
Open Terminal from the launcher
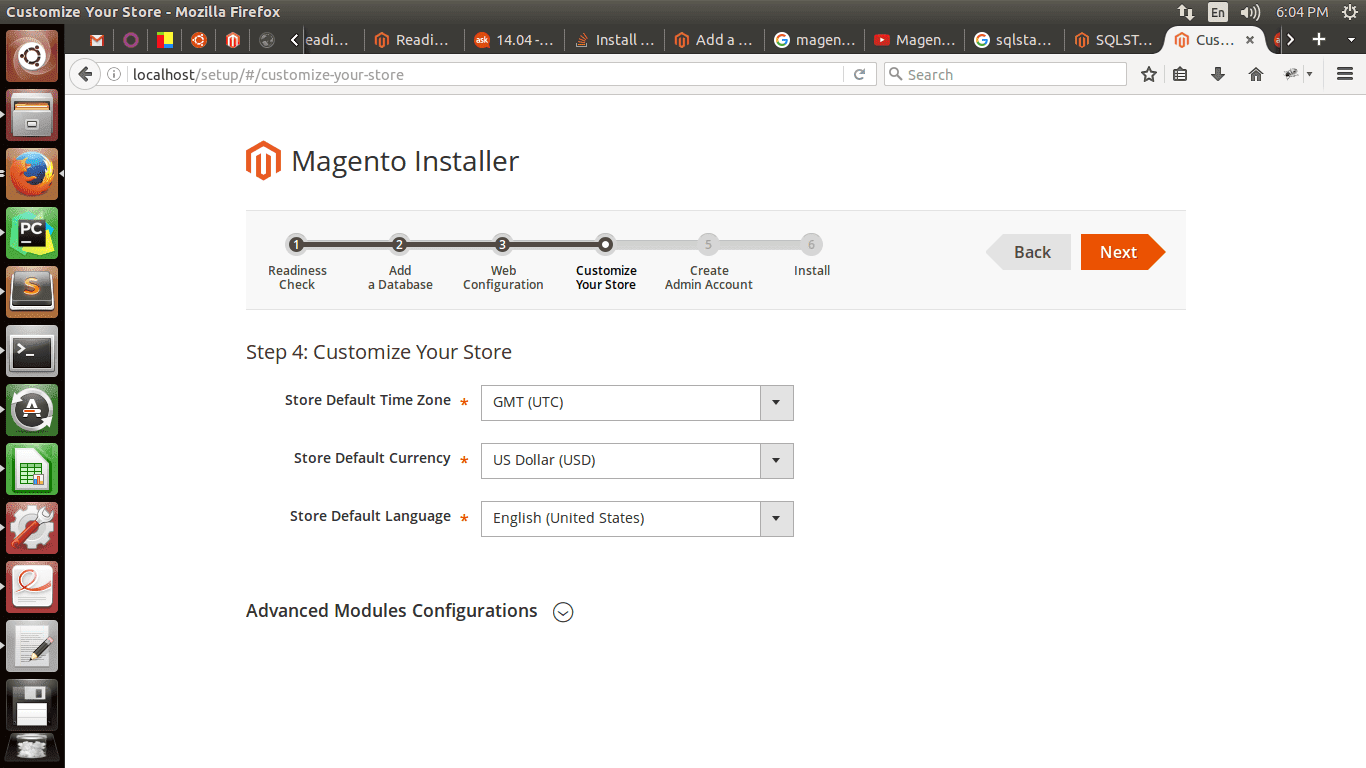point(32,351)
